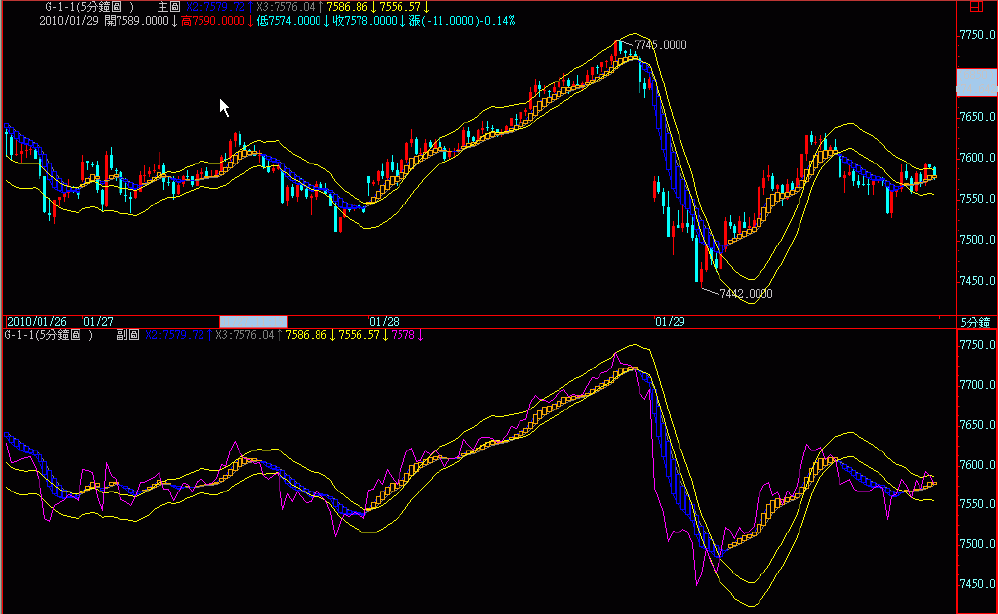Open the 5分鐘 interval label on time axis
999x614 pixels.
click(975, 322)
